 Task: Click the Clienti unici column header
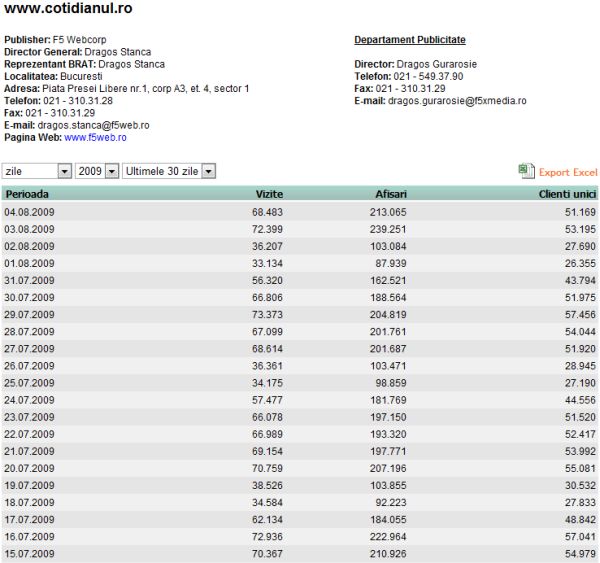point(567,194)
